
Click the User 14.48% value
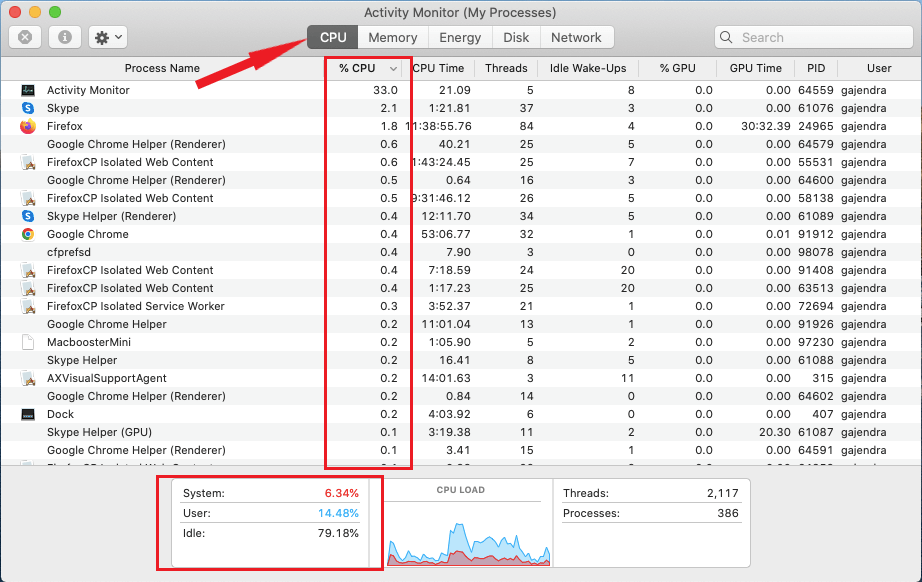point(338,513)
